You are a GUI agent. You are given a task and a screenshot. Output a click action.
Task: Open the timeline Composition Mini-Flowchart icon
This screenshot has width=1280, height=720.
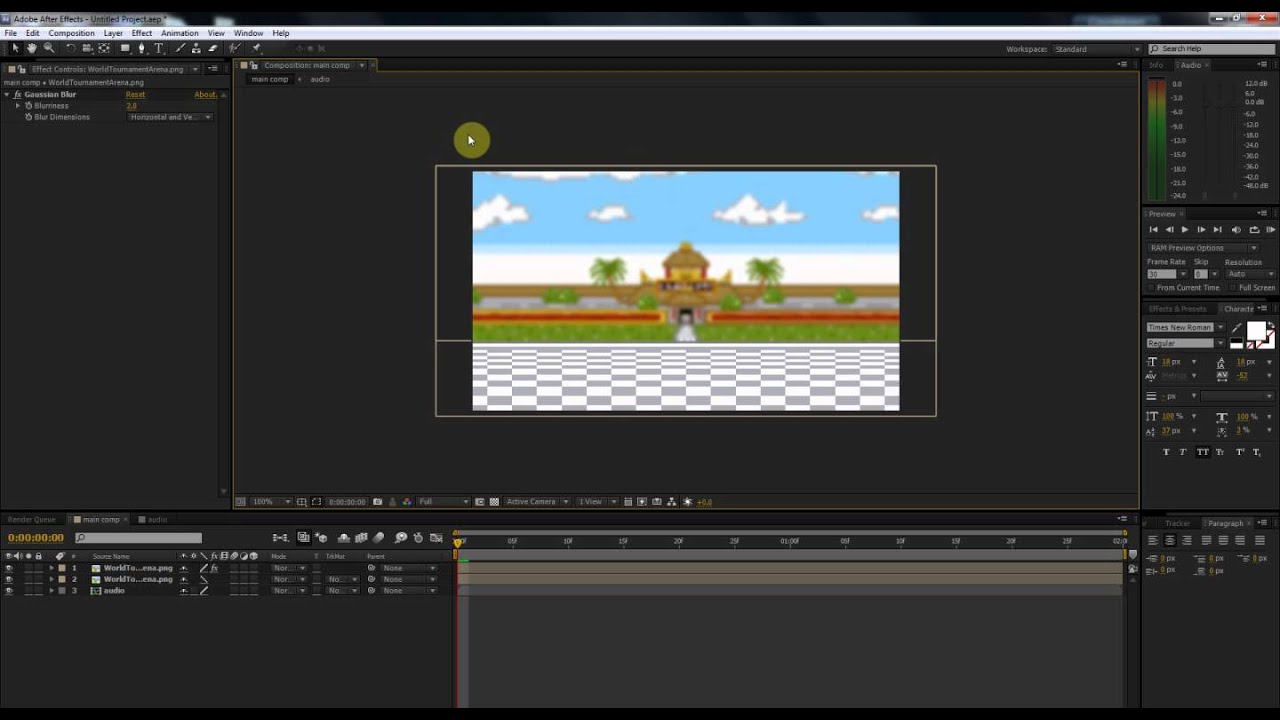[280, 538]
